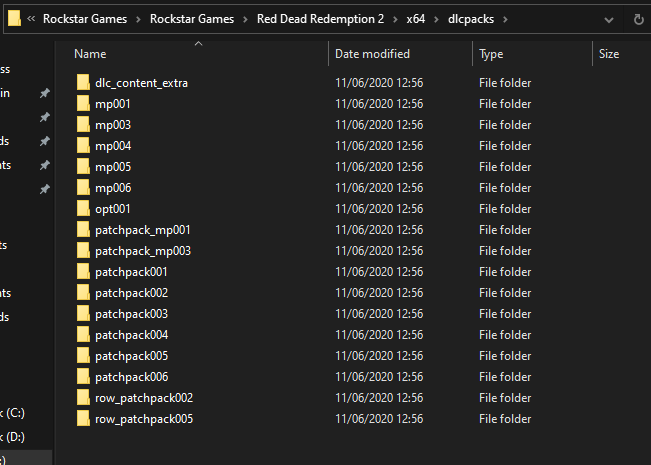Screen dimensions: 651x465
Task: Sort files by Date modified column
Action: pos(372,54)
